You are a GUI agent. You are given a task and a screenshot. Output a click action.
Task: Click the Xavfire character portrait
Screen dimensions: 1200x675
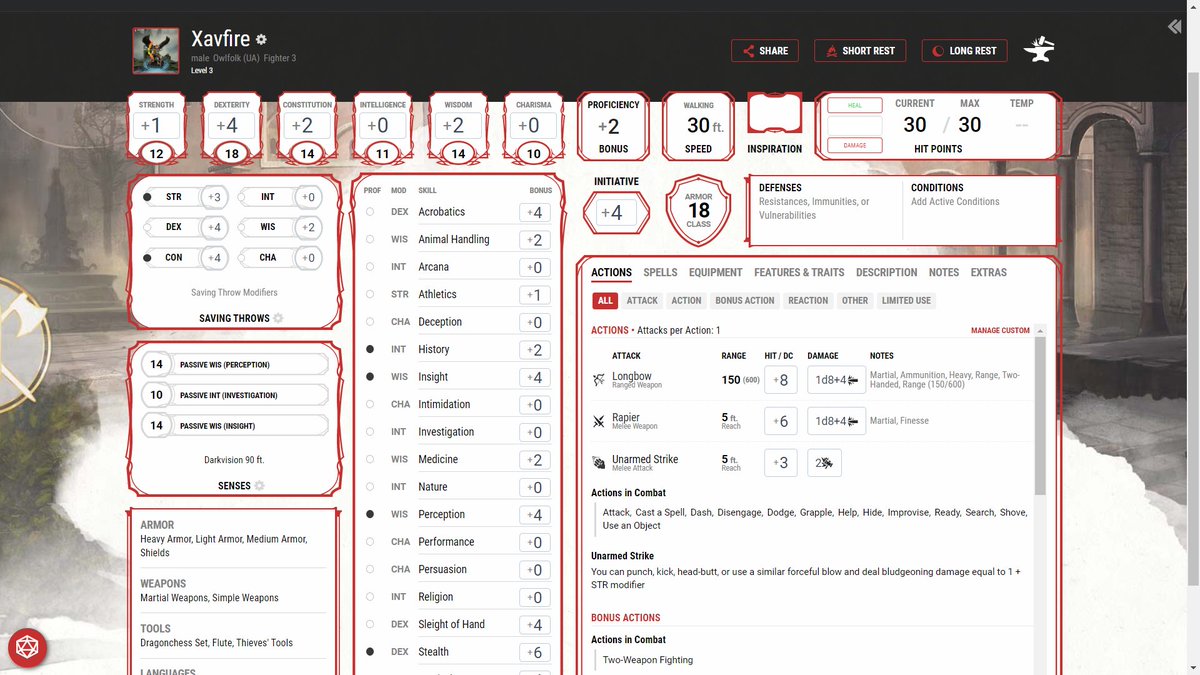(x=156, y=51)
